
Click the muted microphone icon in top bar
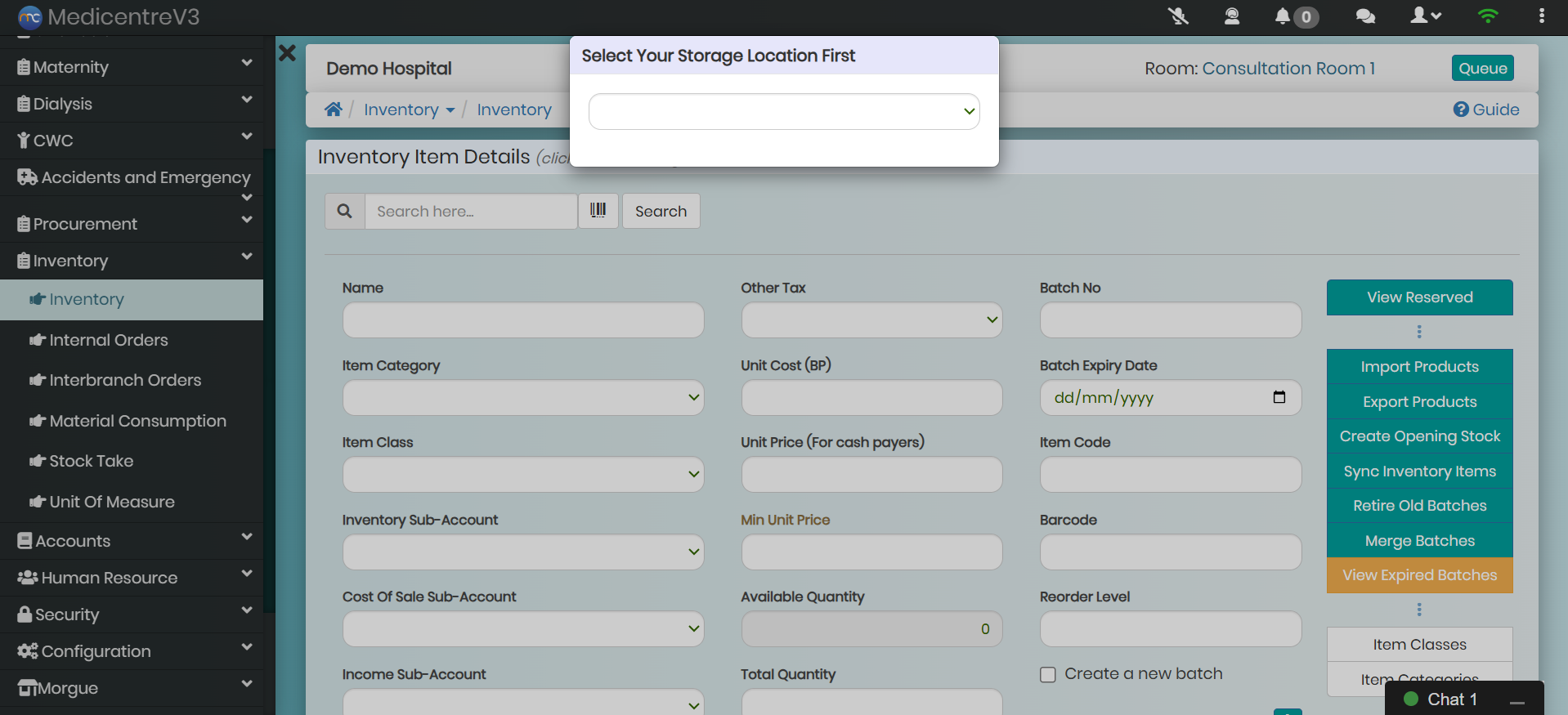click(1178, 16)
